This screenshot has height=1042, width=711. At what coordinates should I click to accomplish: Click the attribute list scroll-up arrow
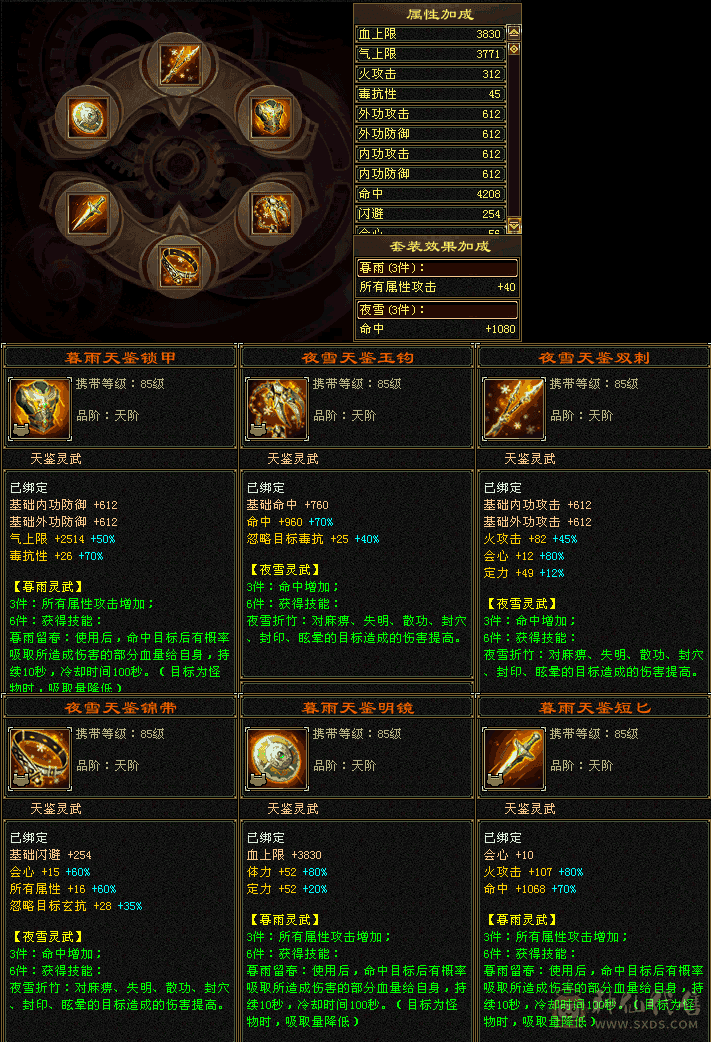click(514, 32)
